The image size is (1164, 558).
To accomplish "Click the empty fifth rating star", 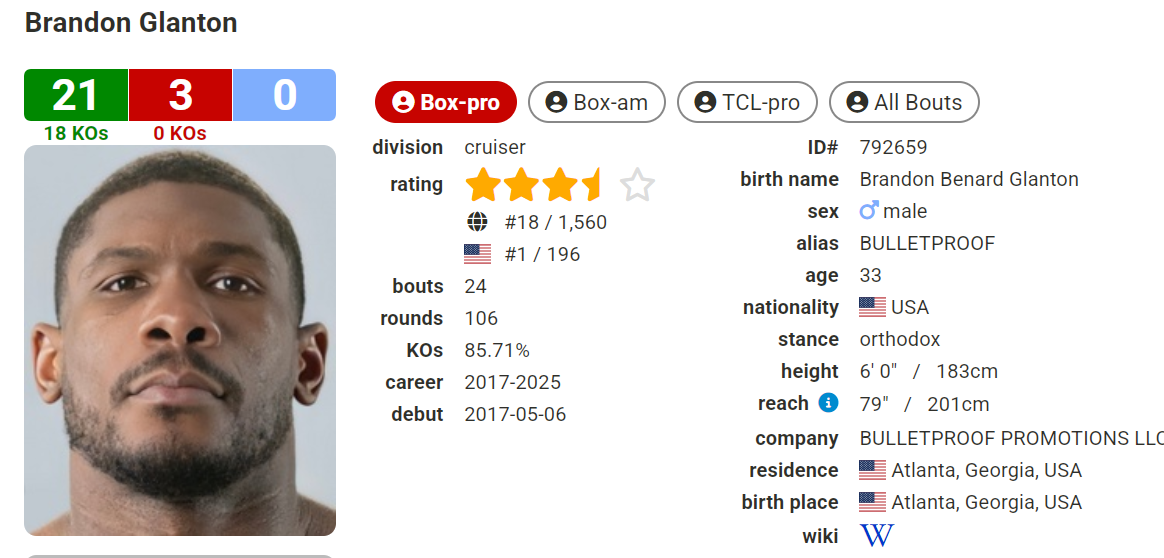I will (637, 185).
